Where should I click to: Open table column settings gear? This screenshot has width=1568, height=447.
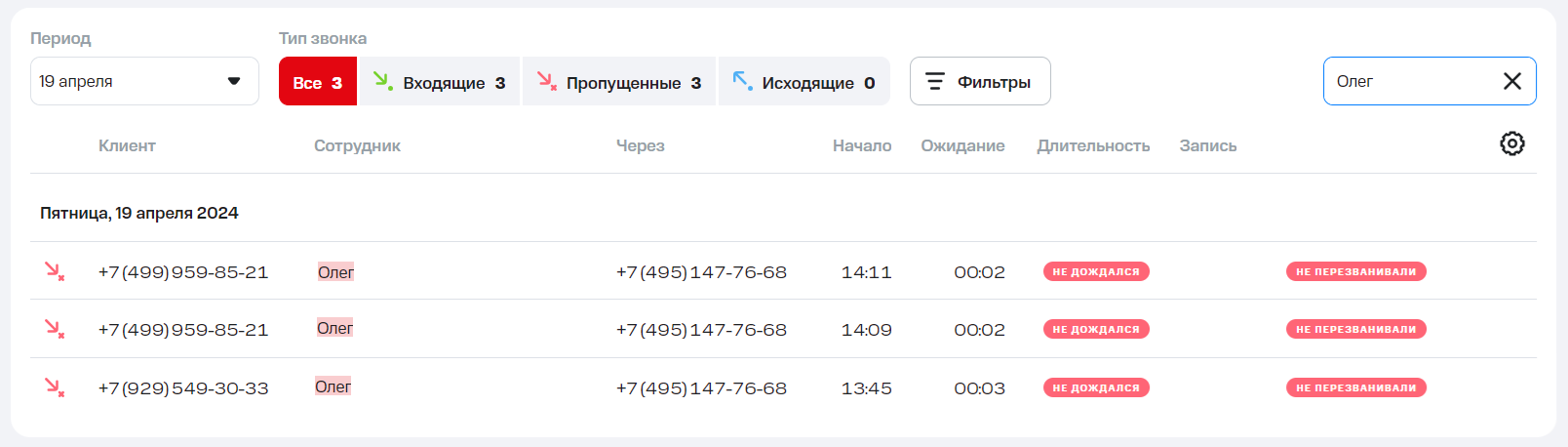1511,143
